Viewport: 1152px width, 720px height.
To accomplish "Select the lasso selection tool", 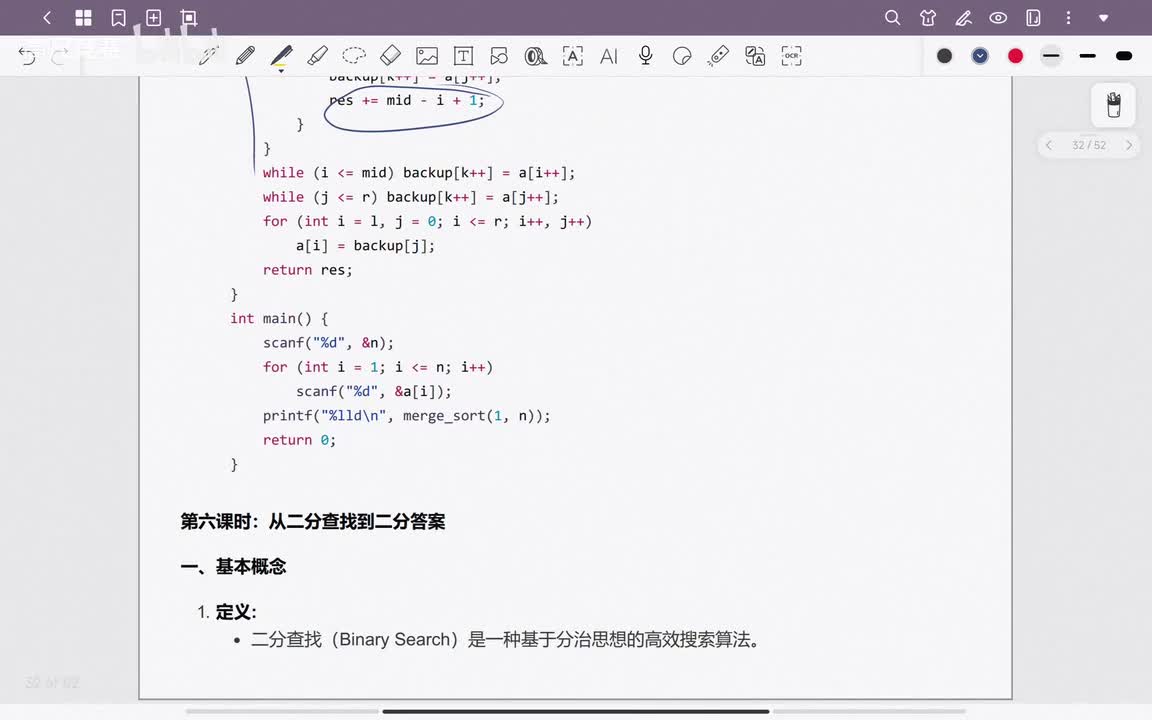I will click(354, 56).
